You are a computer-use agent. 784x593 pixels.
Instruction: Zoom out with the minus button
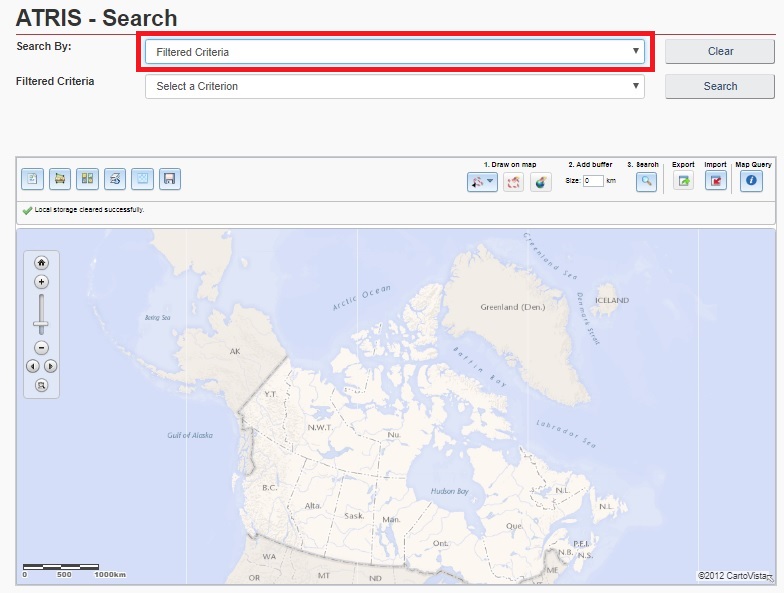click(41, 348)
